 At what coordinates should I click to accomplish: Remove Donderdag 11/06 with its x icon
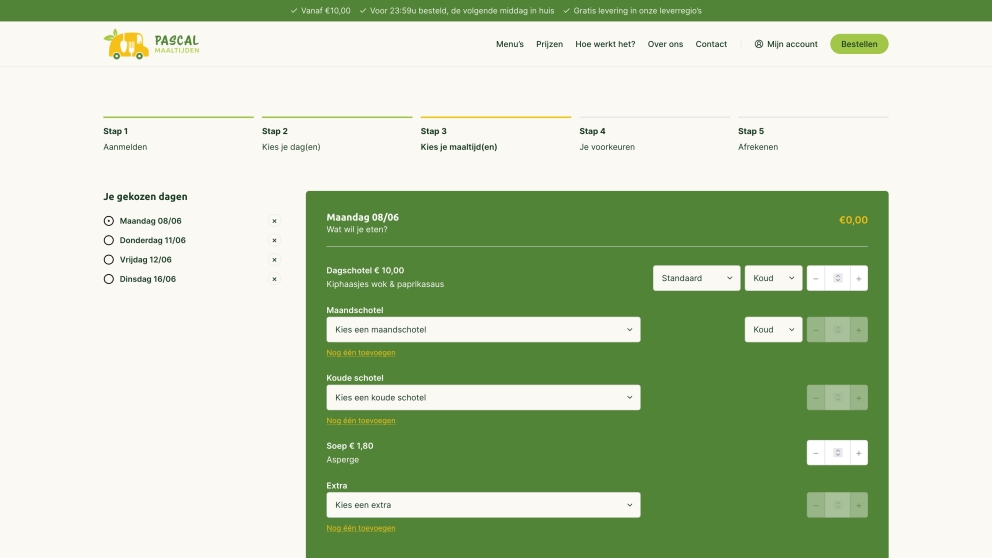(274, 240)
